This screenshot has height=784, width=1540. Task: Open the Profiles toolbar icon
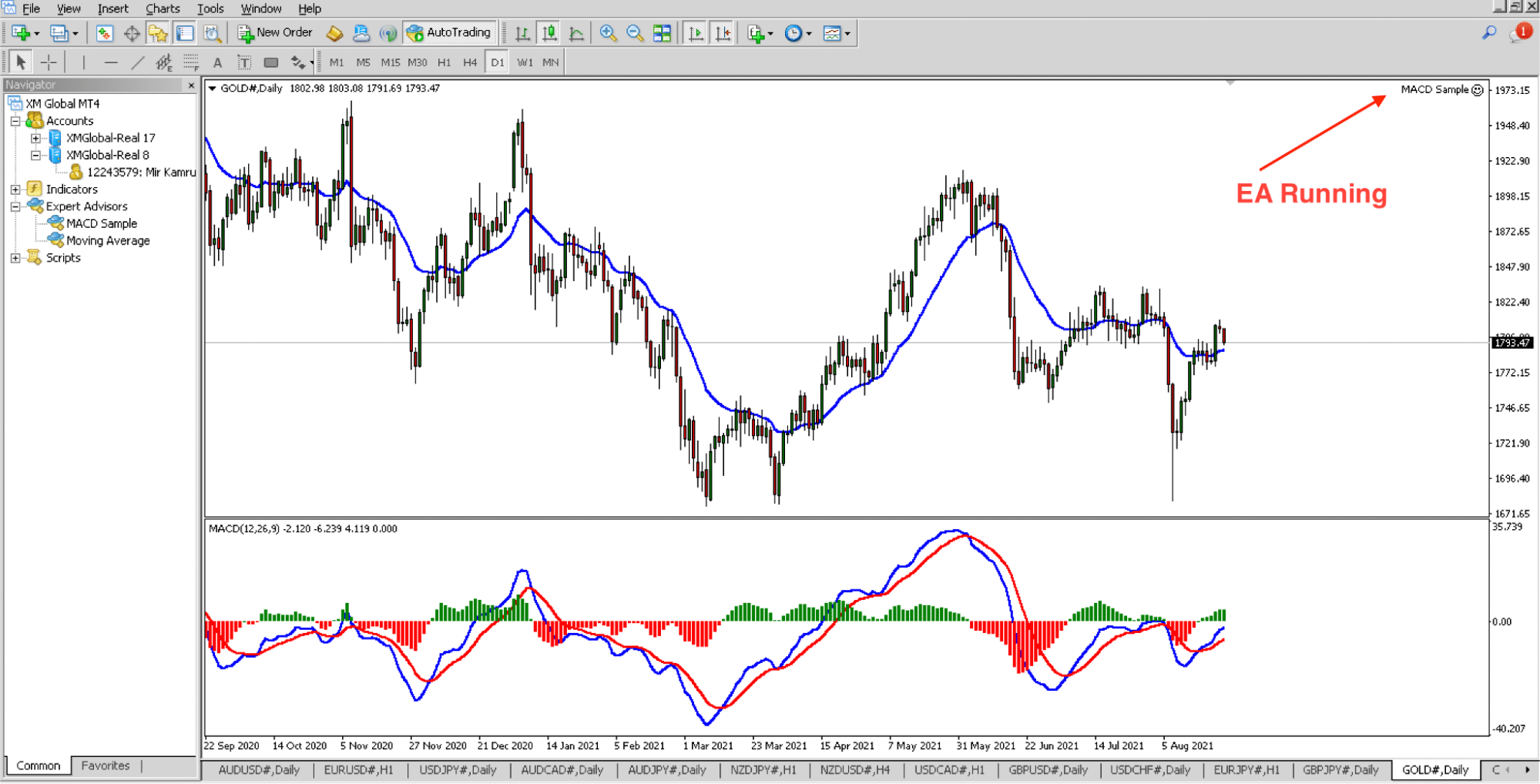(x=59, y=33)
